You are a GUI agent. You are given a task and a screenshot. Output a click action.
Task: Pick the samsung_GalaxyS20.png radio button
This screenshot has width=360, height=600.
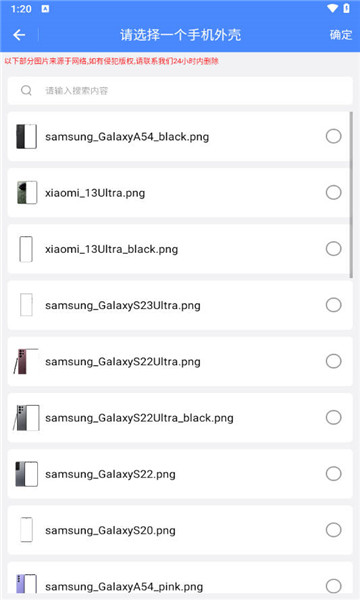tap(334, 530)
